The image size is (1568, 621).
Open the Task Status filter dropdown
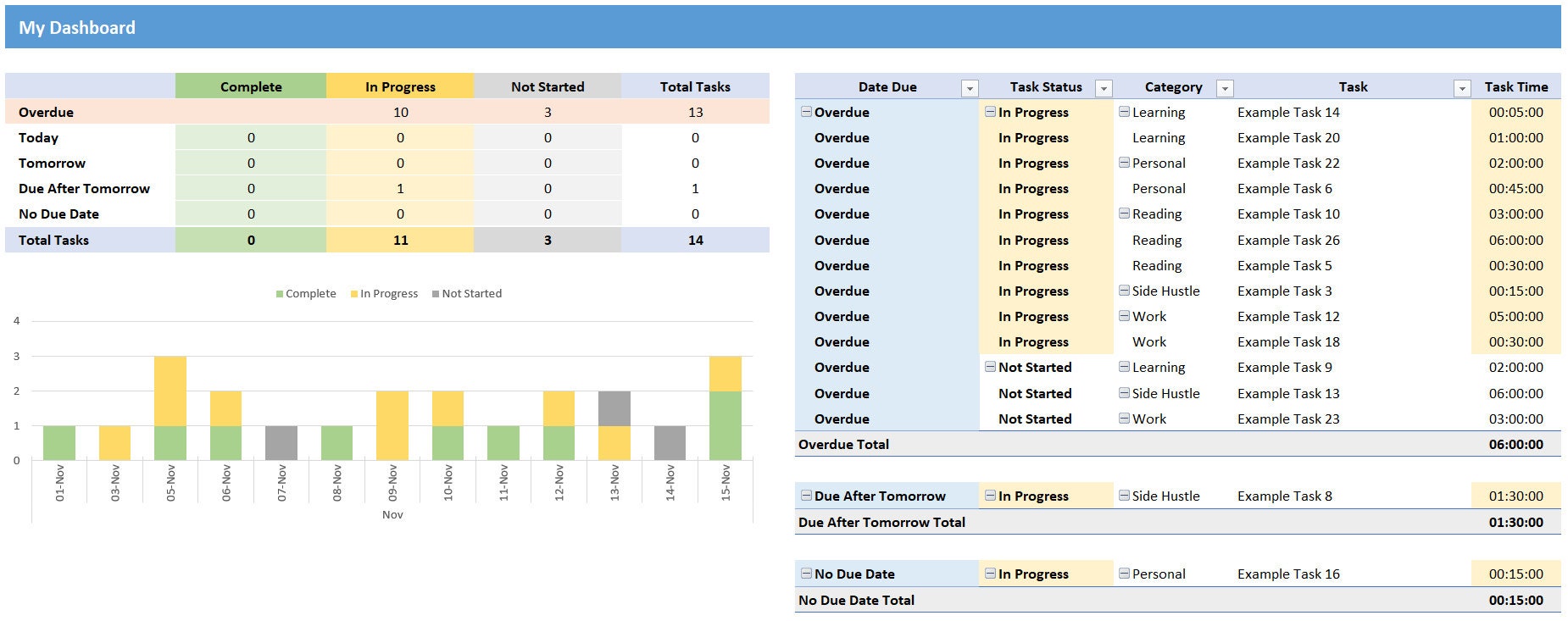1104,88
